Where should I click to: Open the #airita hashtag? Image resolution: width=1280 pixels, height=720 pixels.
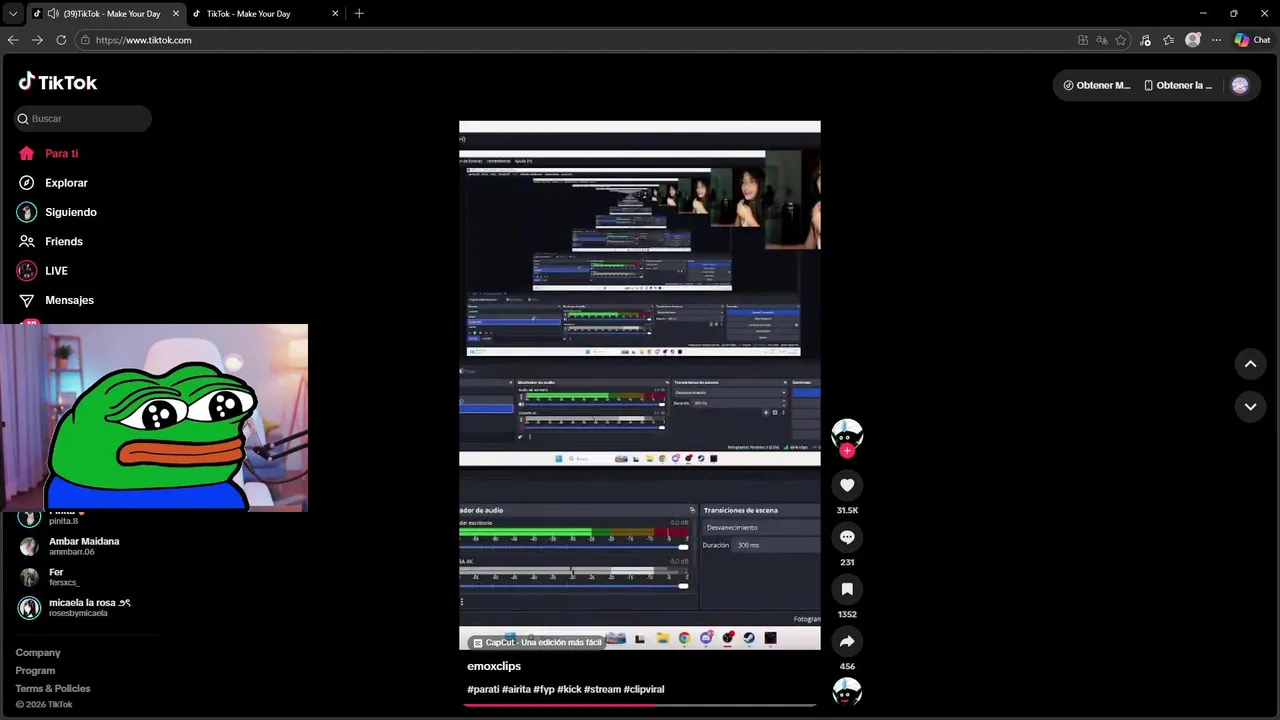point(517,689)
